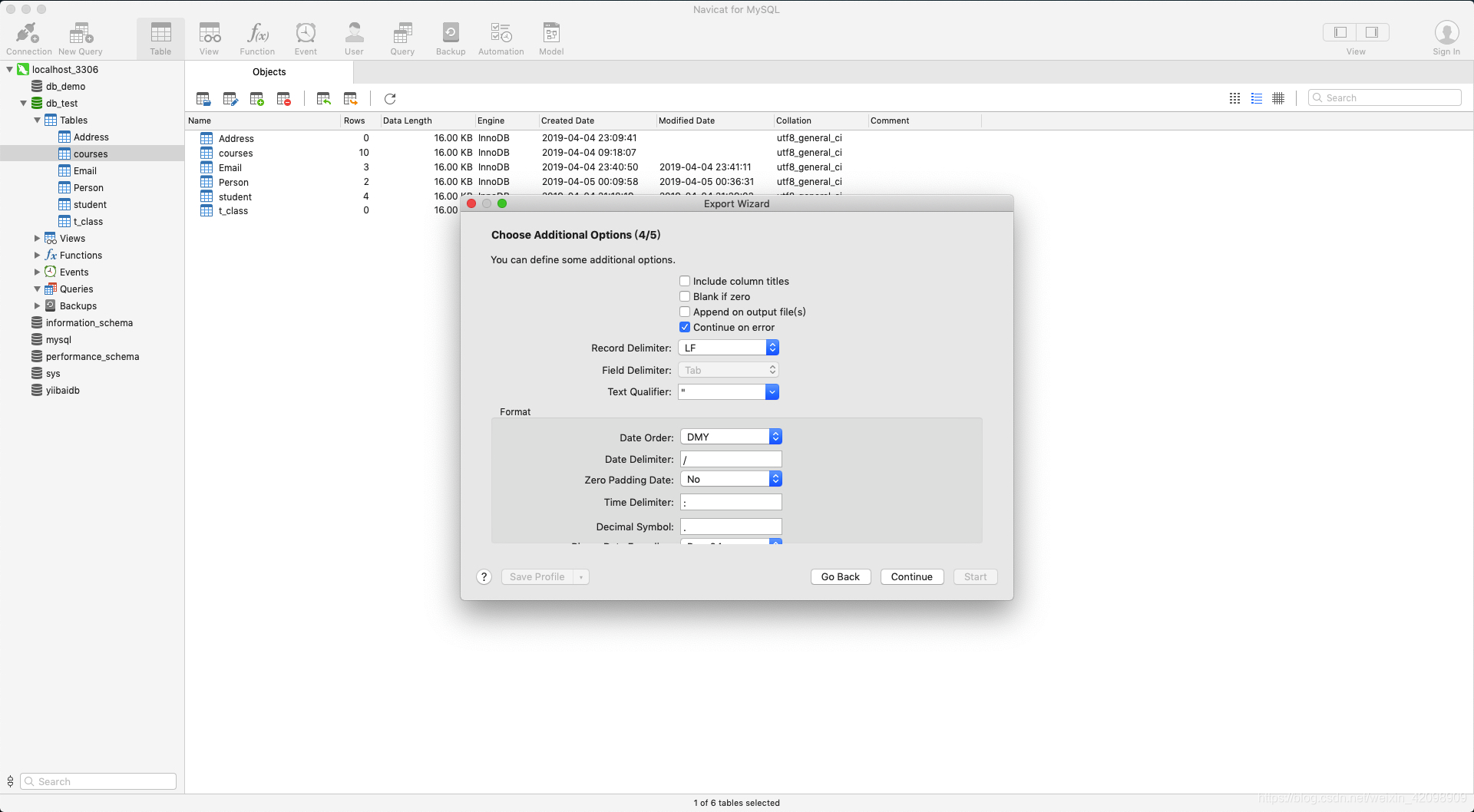Toggle the right sidebar pane visibility
The width and height of the screenshot is (1474, 812).
point(1372,32)
